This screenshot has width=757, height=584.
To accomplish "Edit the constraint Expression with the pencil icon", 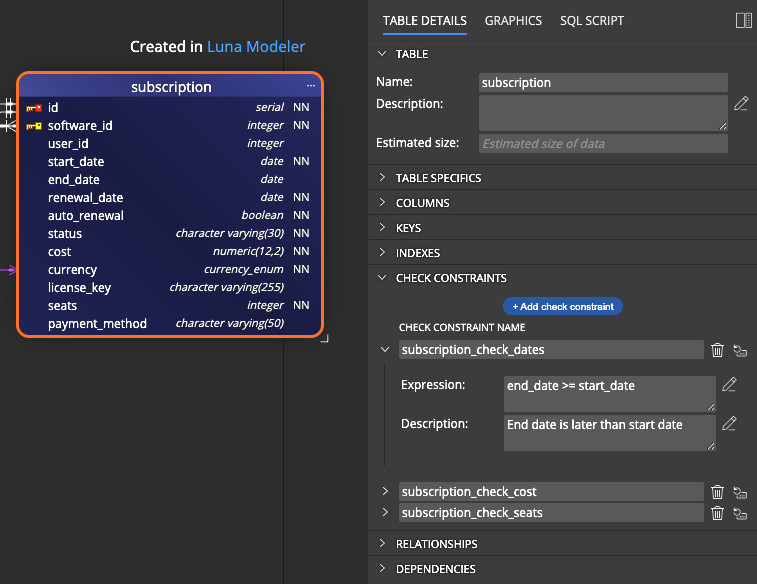I will 729,384.
